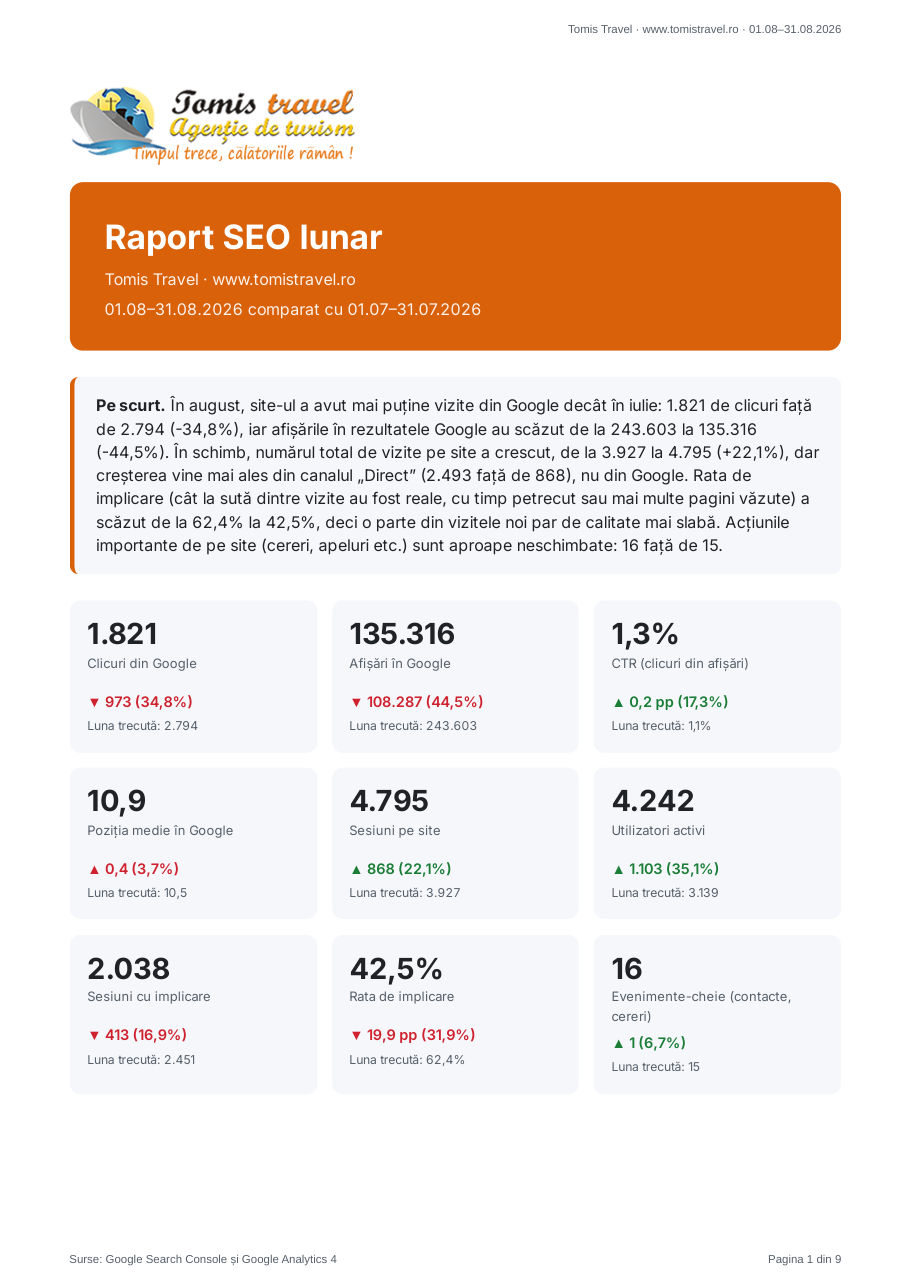Click the '▲ 0,4 (3,7%)' change value
This screenshot has height=1288, width=911.
[x=133, y=869]
